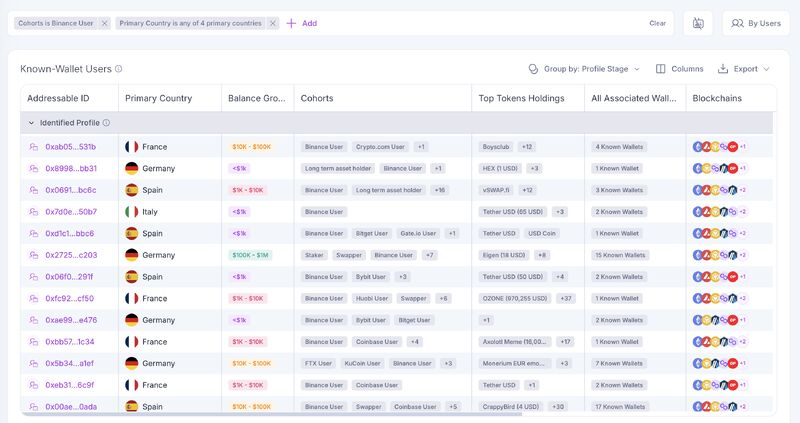This screenshot has height=423, width=800.
Task: Open the Export dropdown
Action: point(743,69)
